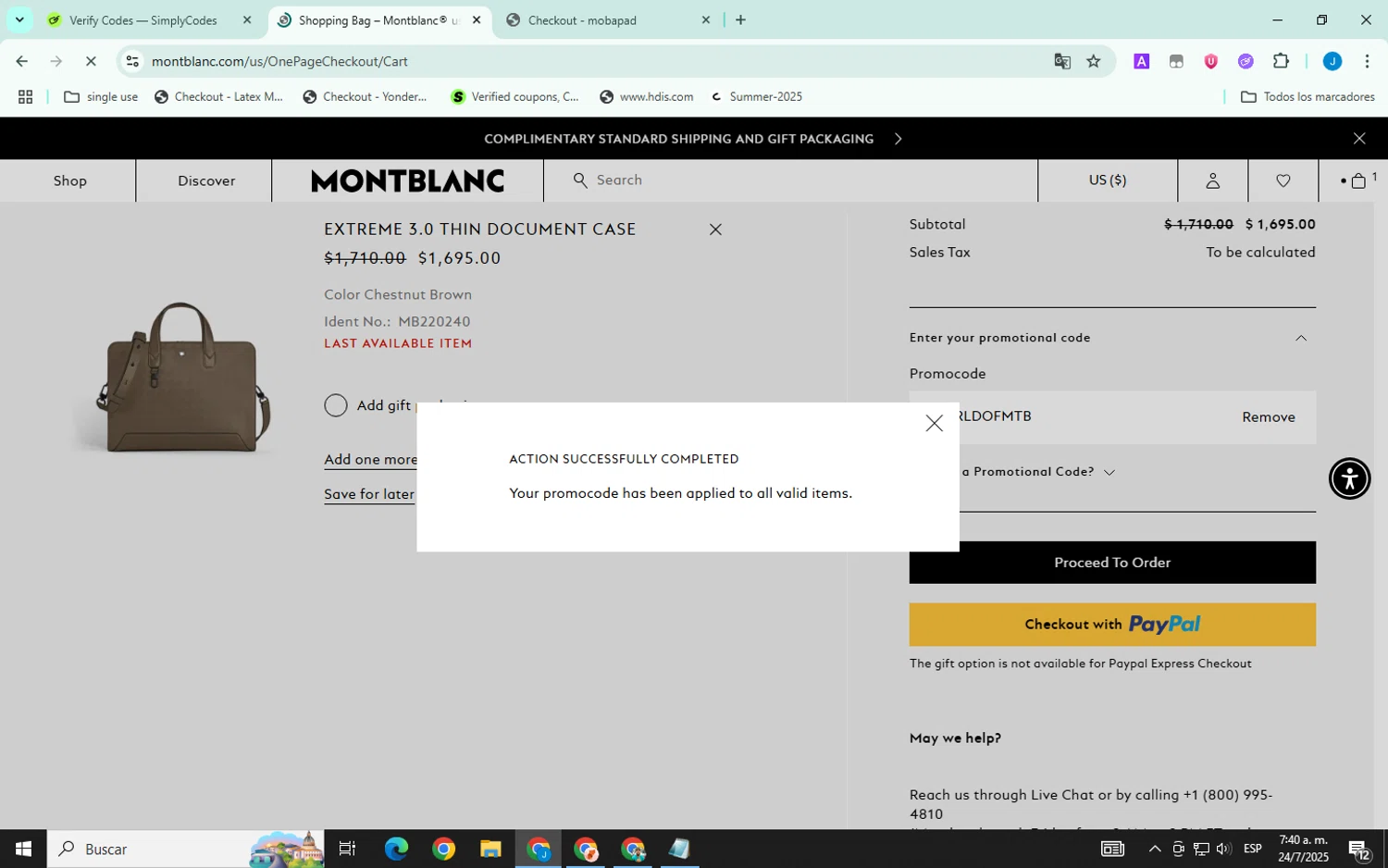Collapse the promotional code section
1388x868 pixels.
coord(1300,338)
